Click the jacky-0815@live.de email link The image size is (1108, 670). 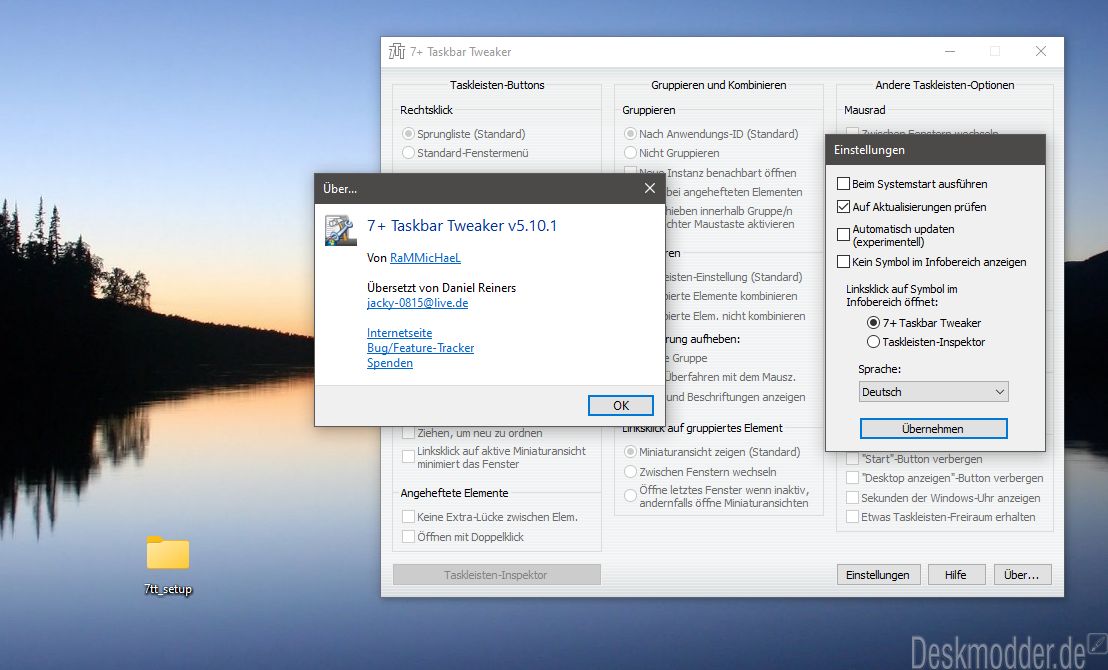pos(418,302)
